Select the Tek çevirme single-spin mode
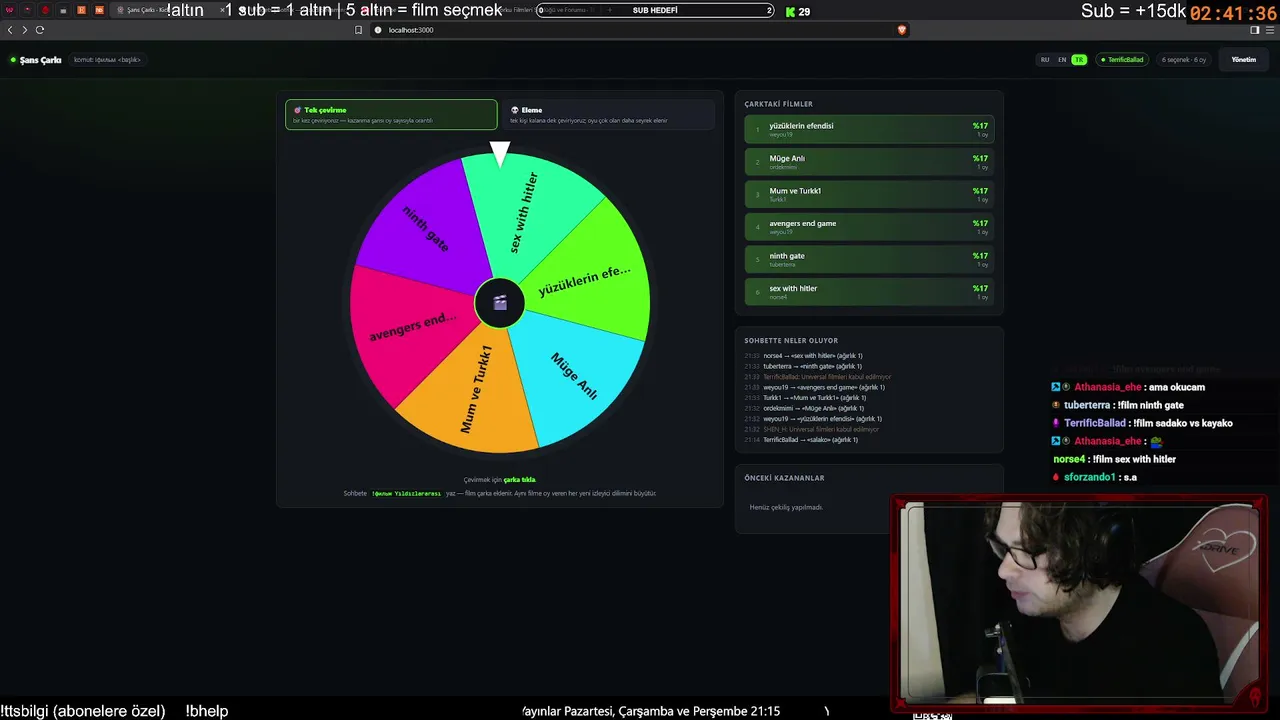1280x720 pixels. 391,114
